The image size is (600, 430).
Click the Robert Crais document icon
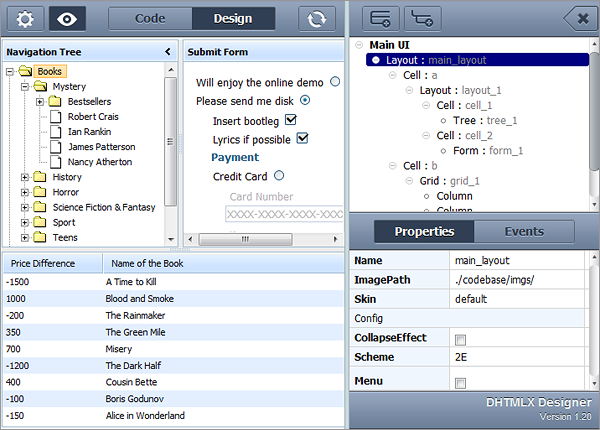coord(55,116)
